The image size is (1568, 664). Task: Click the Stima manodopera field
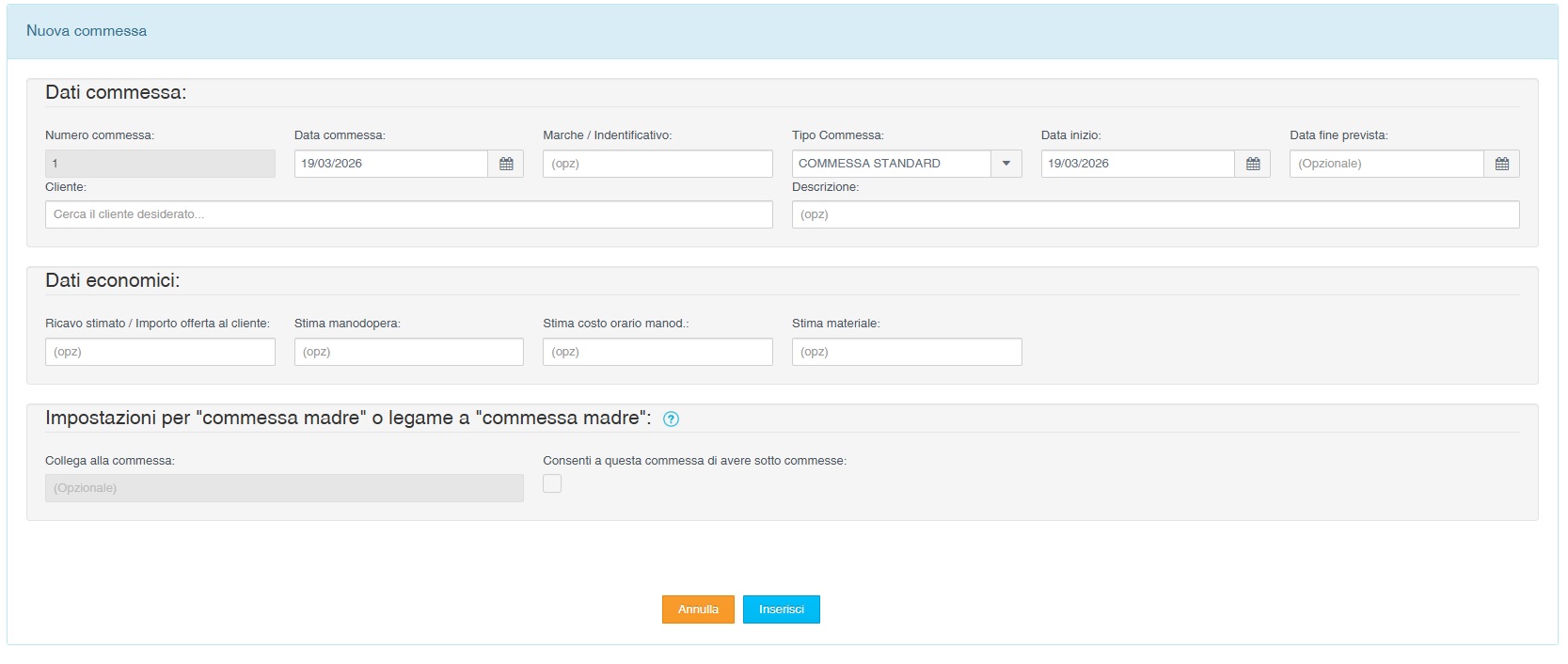(408, 352)
